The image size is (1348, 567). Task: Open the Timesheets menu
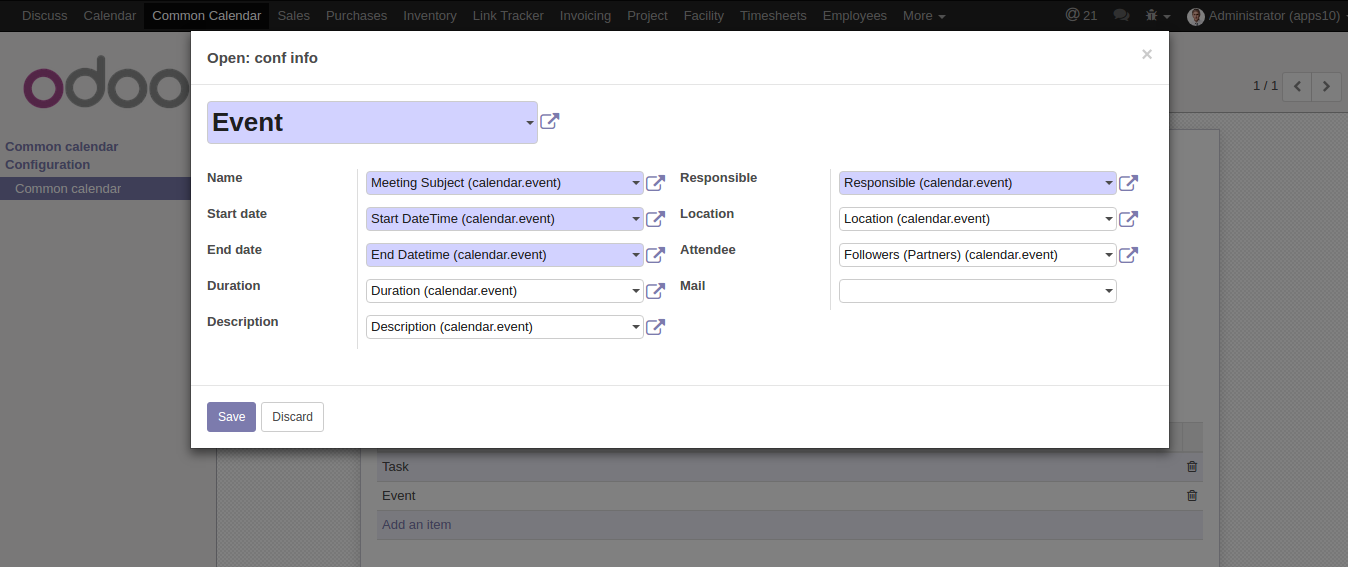coord(773,15)
